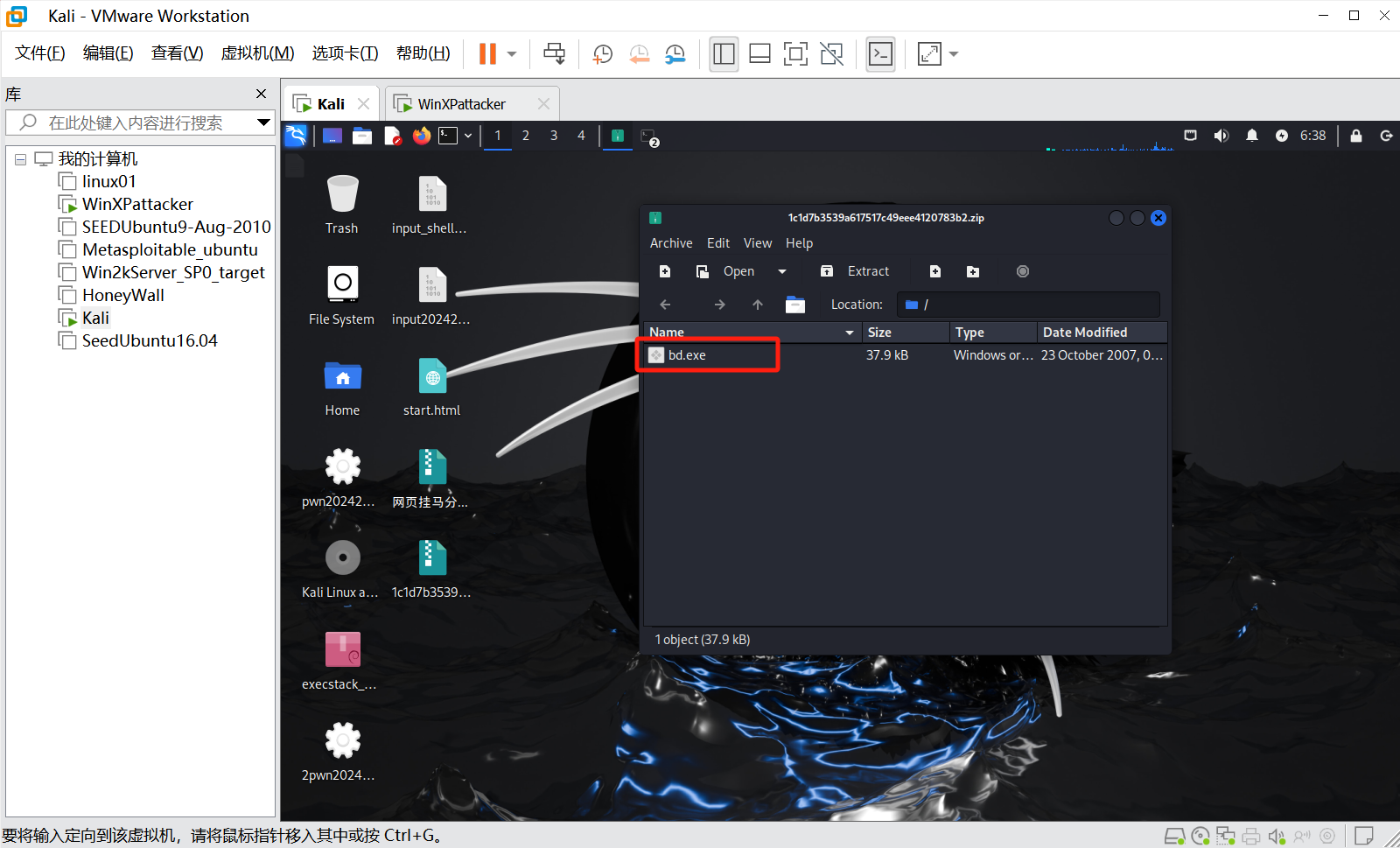Open the Kali volume control icon
This screenshot has height=848, width=1400.
click(1221, 136)
